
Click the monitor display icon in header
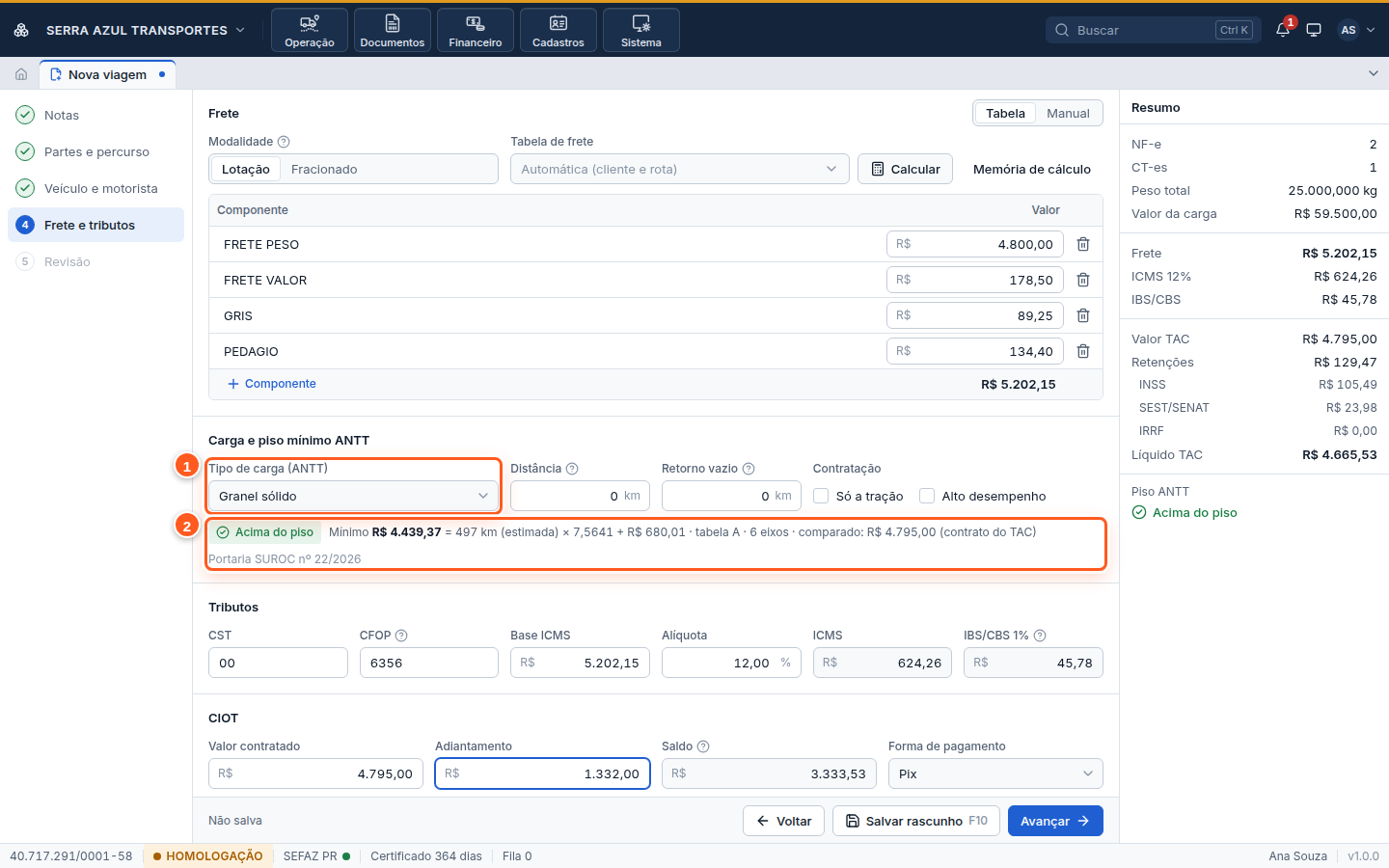click(x=1314, y=30)
